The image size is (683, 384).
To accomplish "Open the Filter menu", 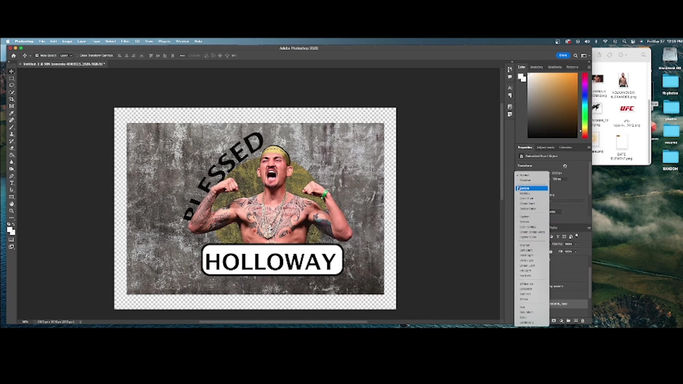I will coord(125,41).
